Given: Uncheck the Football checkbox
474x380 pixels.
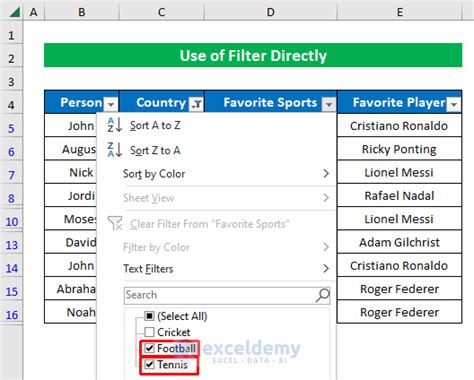Looking at the screenshot, I should [149, 348].
